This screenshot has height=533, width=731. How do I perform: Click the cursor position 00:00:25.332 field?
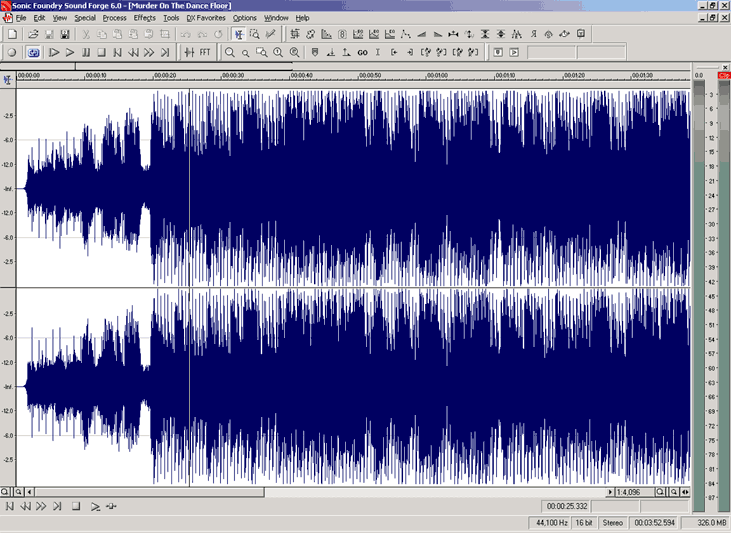tap(566, 506)
